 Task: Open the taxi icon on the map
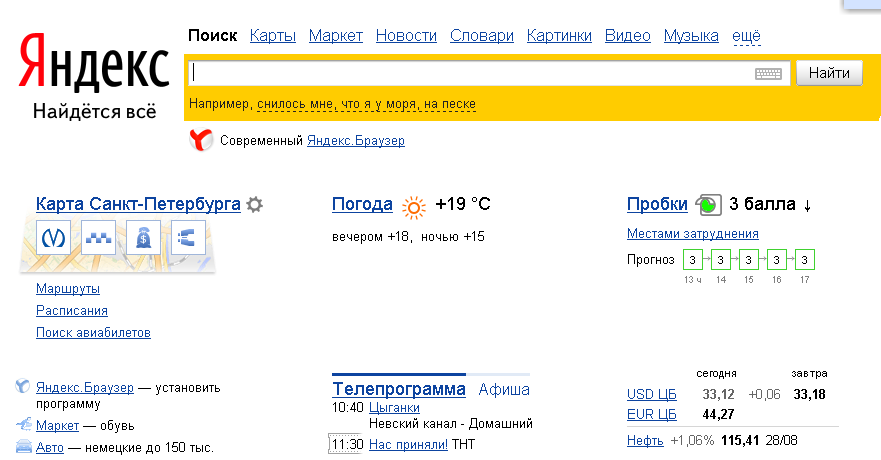(x=98, y=238)
